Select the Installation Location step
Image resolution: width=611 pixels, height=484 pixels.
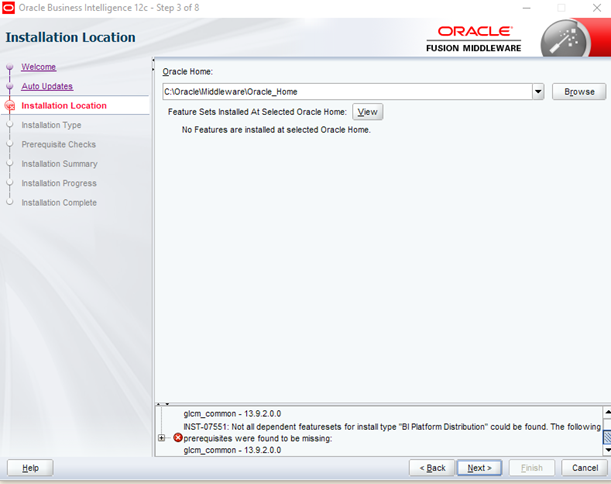(x=64, y=106)
